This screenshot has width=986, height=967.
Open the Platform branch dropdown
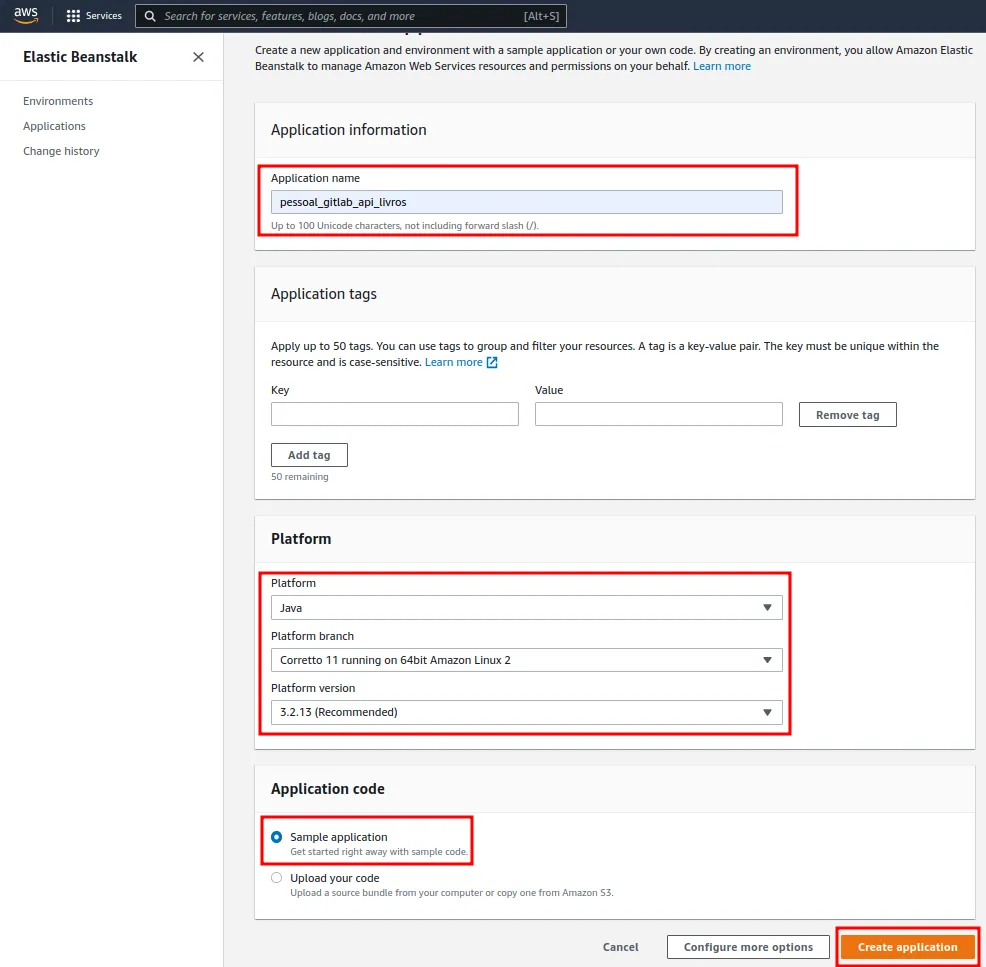click(x=526, y=660)
